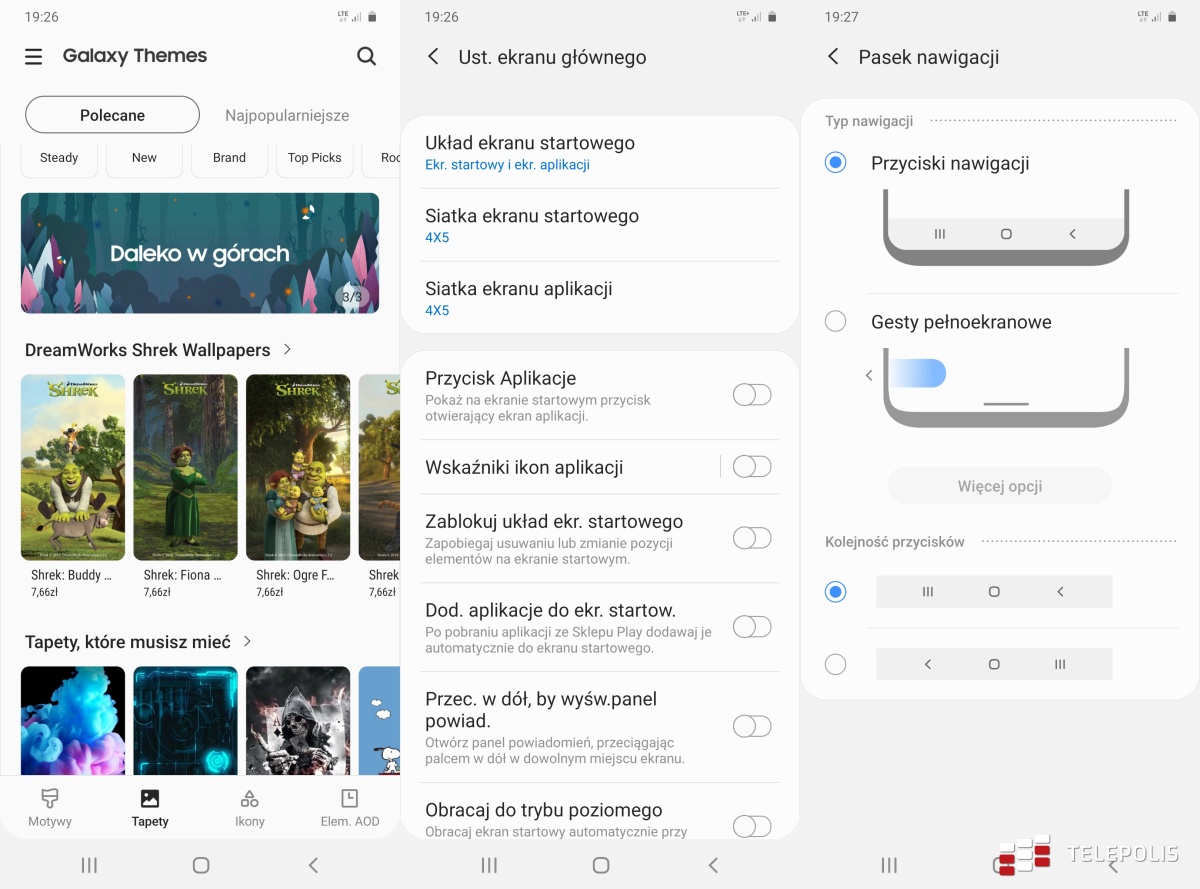This screenshot has width=1200, height=889.
Task: Select the Gesty pełnoekranowe radio option
Action: pos(836,321)
